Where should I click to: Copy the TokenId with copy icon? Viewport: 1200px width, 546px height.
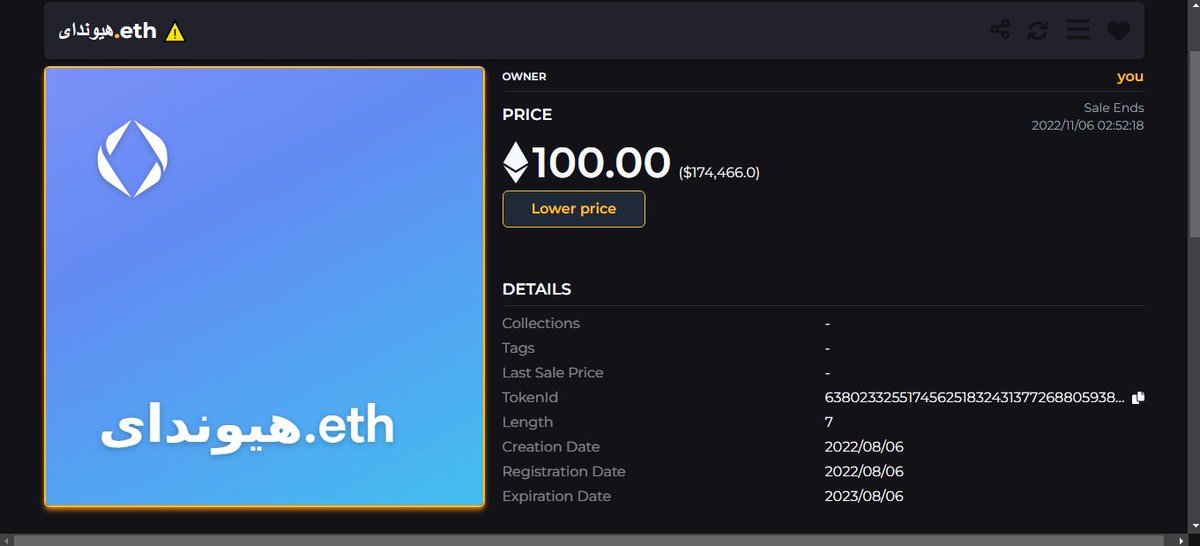point(1137,397)
